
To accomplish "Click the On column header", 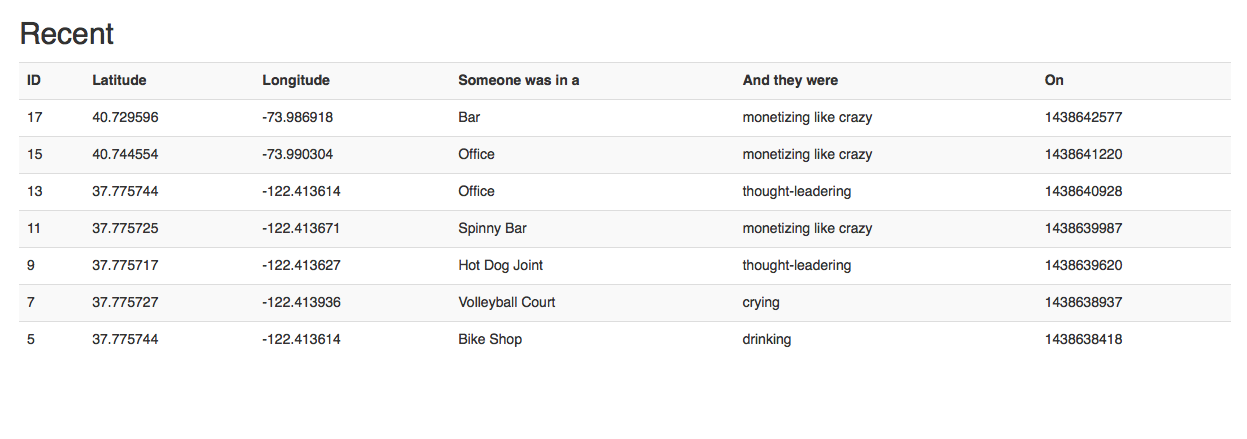I will [1054, 80].
